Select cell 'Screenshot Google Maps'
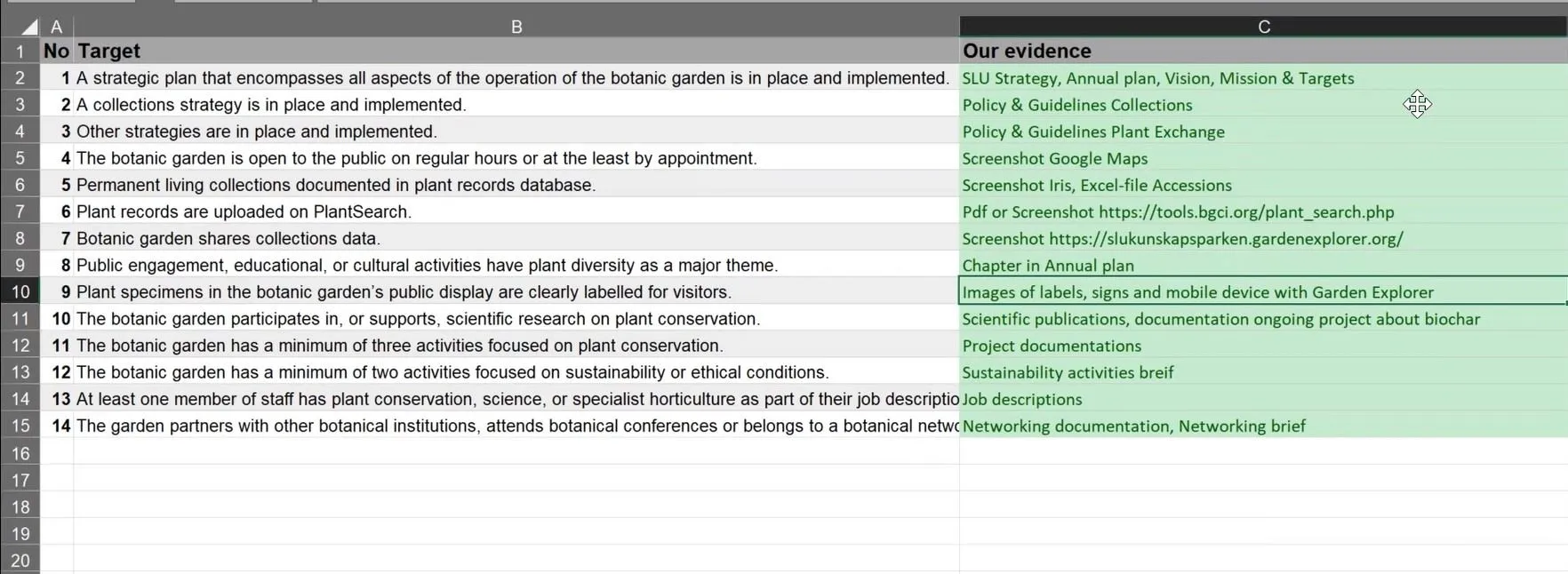 1264,158
